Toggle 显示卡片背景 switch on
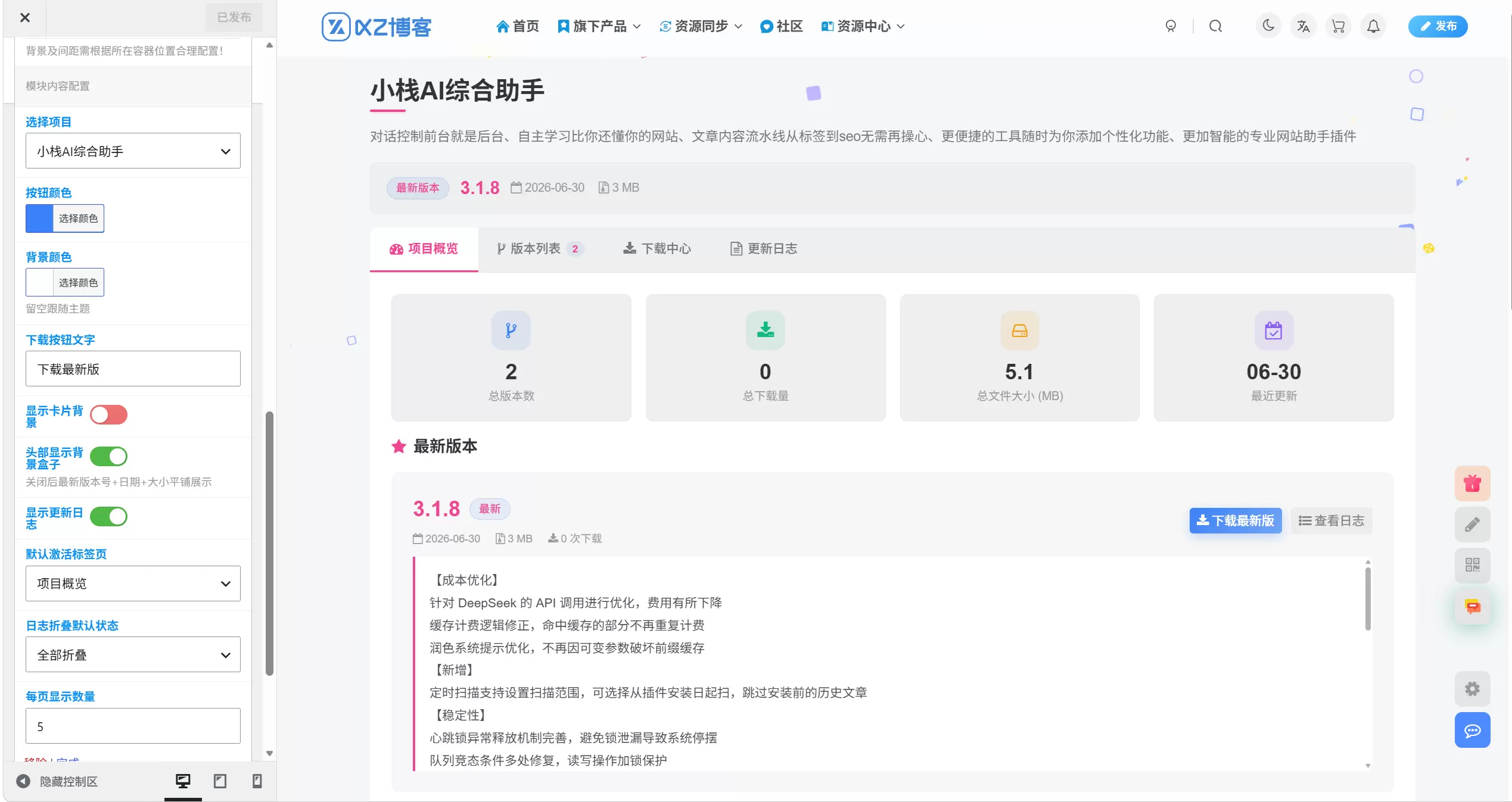This screenshot has height=802, width=1512. (108, 415)
